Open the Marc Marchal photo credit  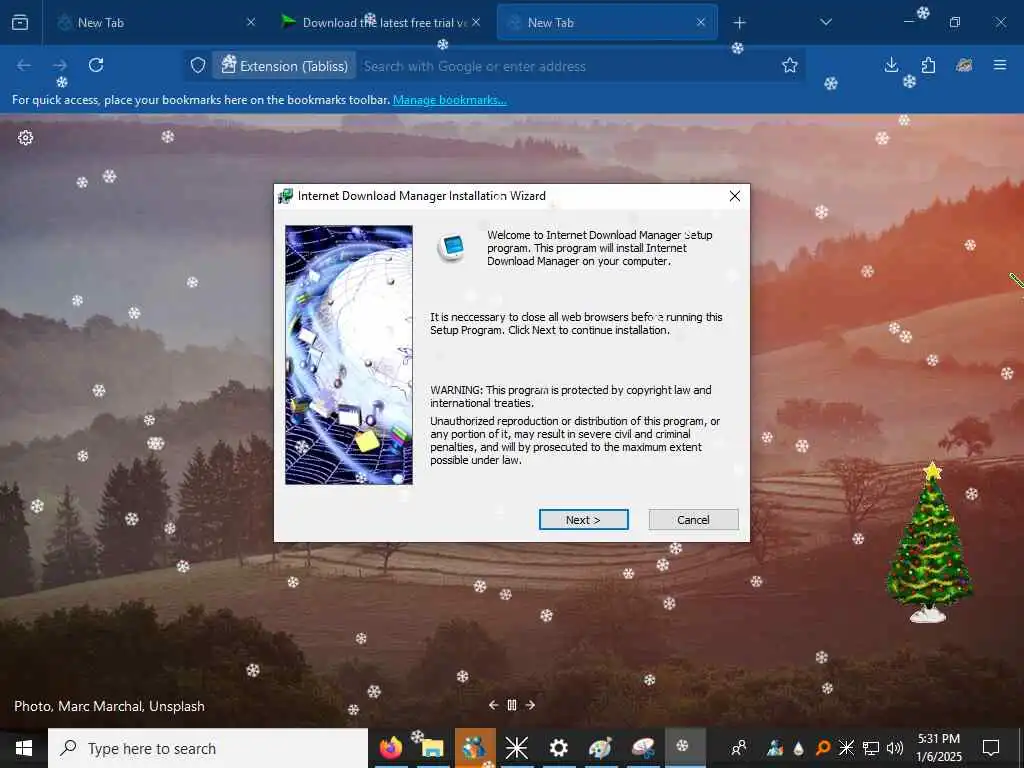tap(101, 706)
